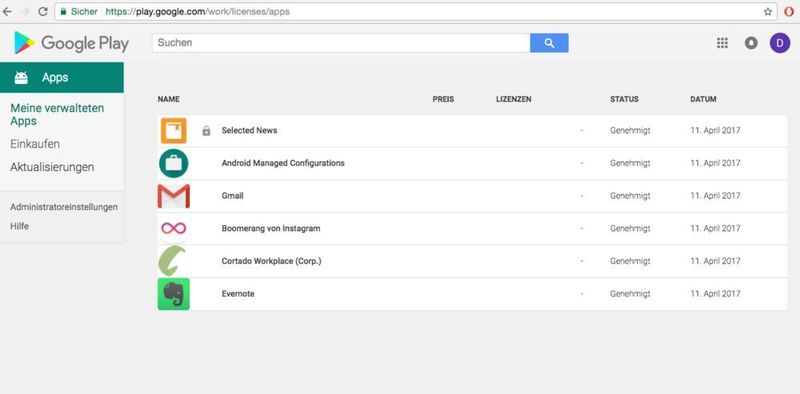The height and width of the screenshot is (394, 800).
Task: Click the Hilfe link
Action: (x=19, y=227)
